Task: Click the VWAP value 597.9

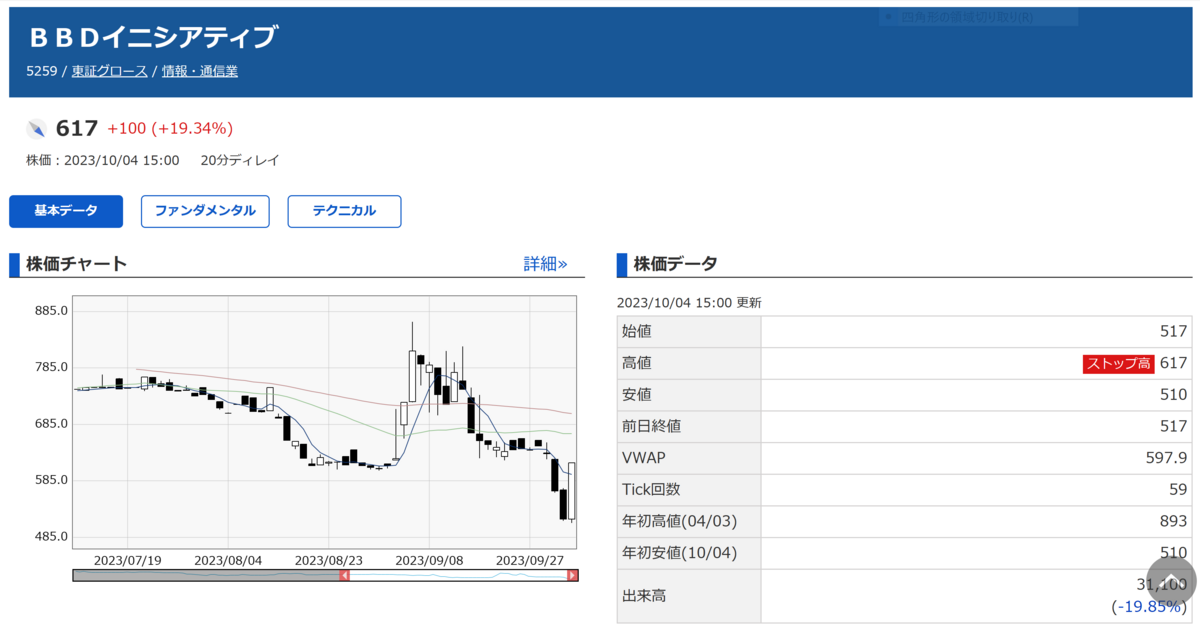Action: pos(1166,458)
